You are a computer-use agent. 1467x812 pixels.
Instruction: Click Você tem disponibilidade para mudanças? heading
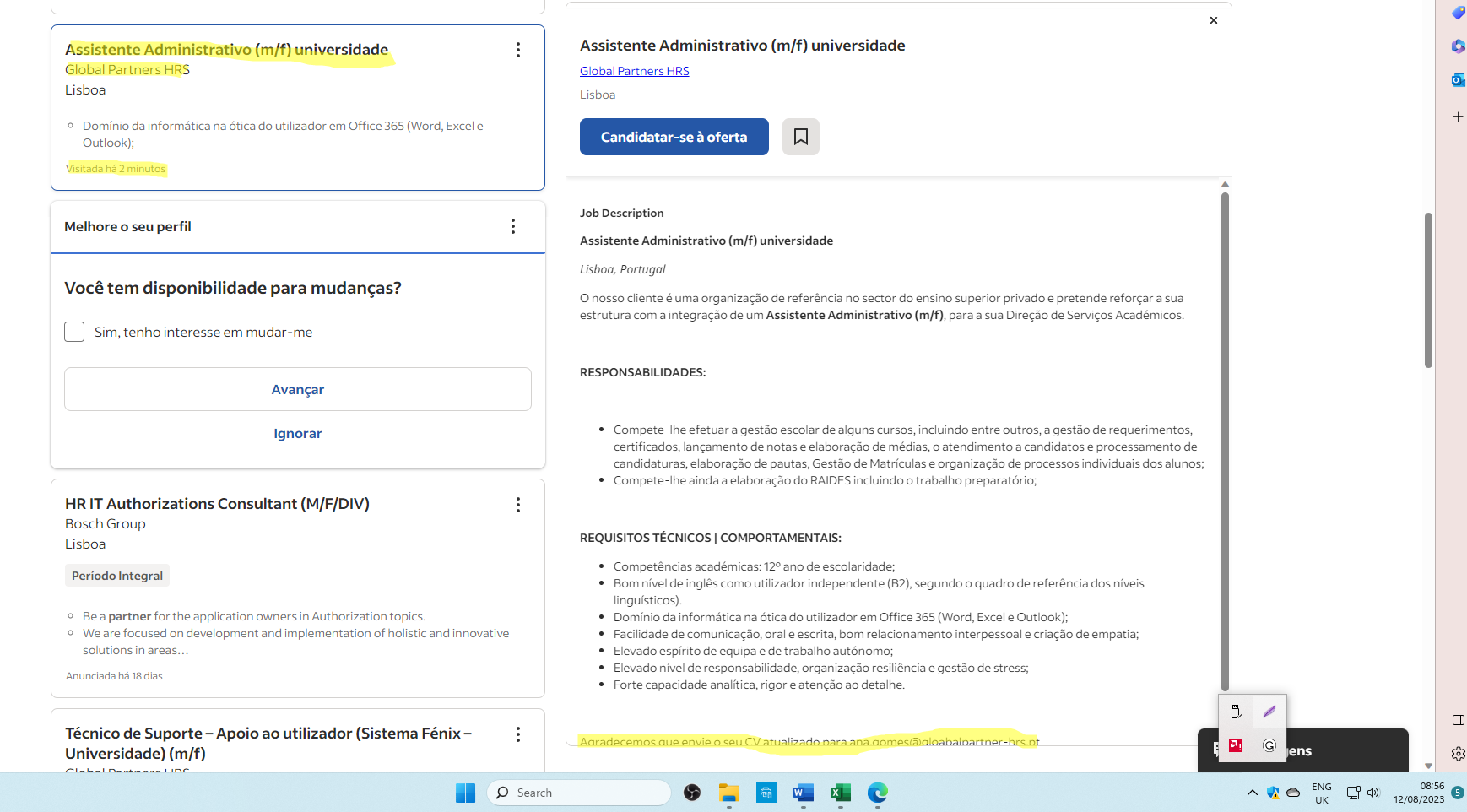tap(233, 289)
